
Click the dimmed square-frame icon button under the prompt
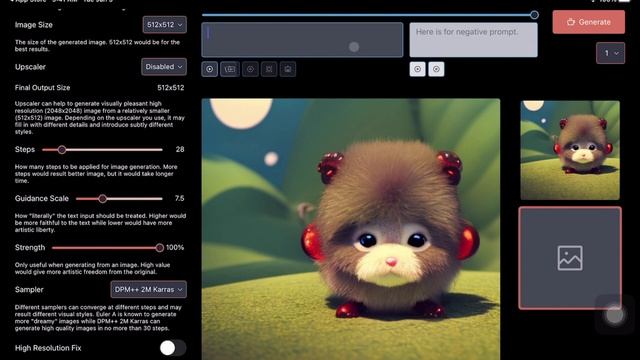click(269, 69)
